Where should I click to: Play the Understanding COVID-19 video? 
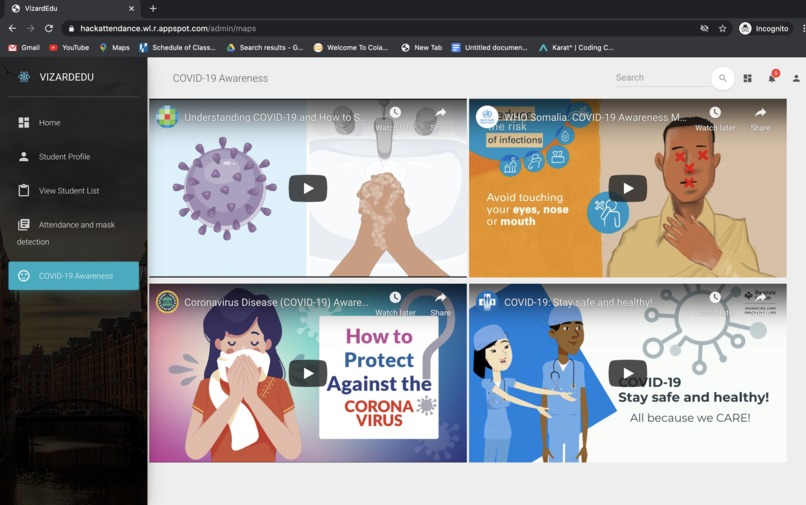[308, 188]
